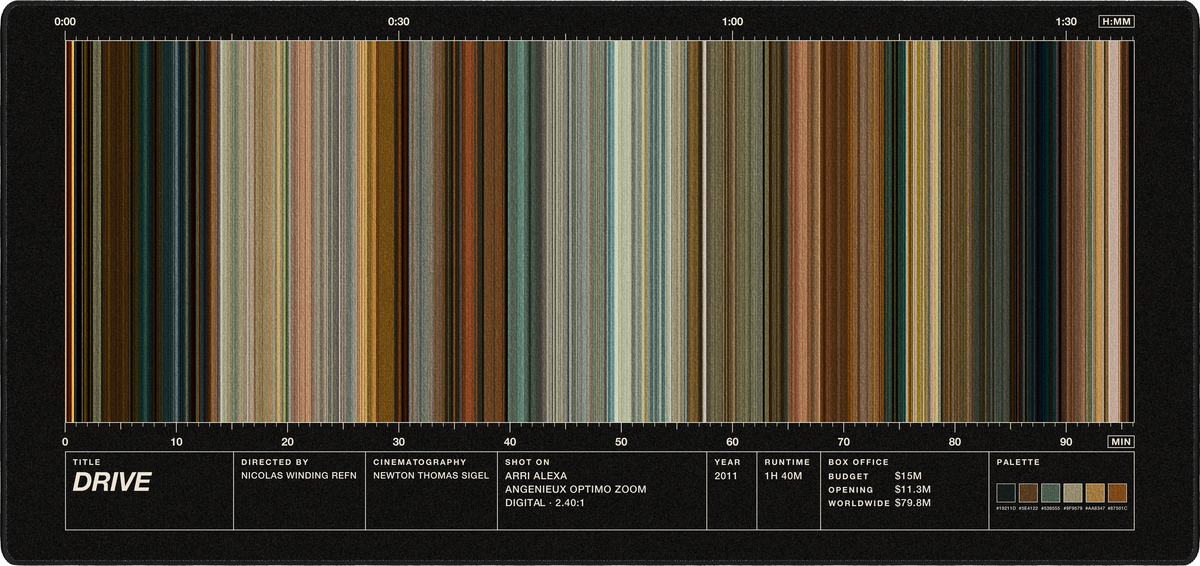
Task: Click the 0 minute axis label
Action: click(66, 442)
